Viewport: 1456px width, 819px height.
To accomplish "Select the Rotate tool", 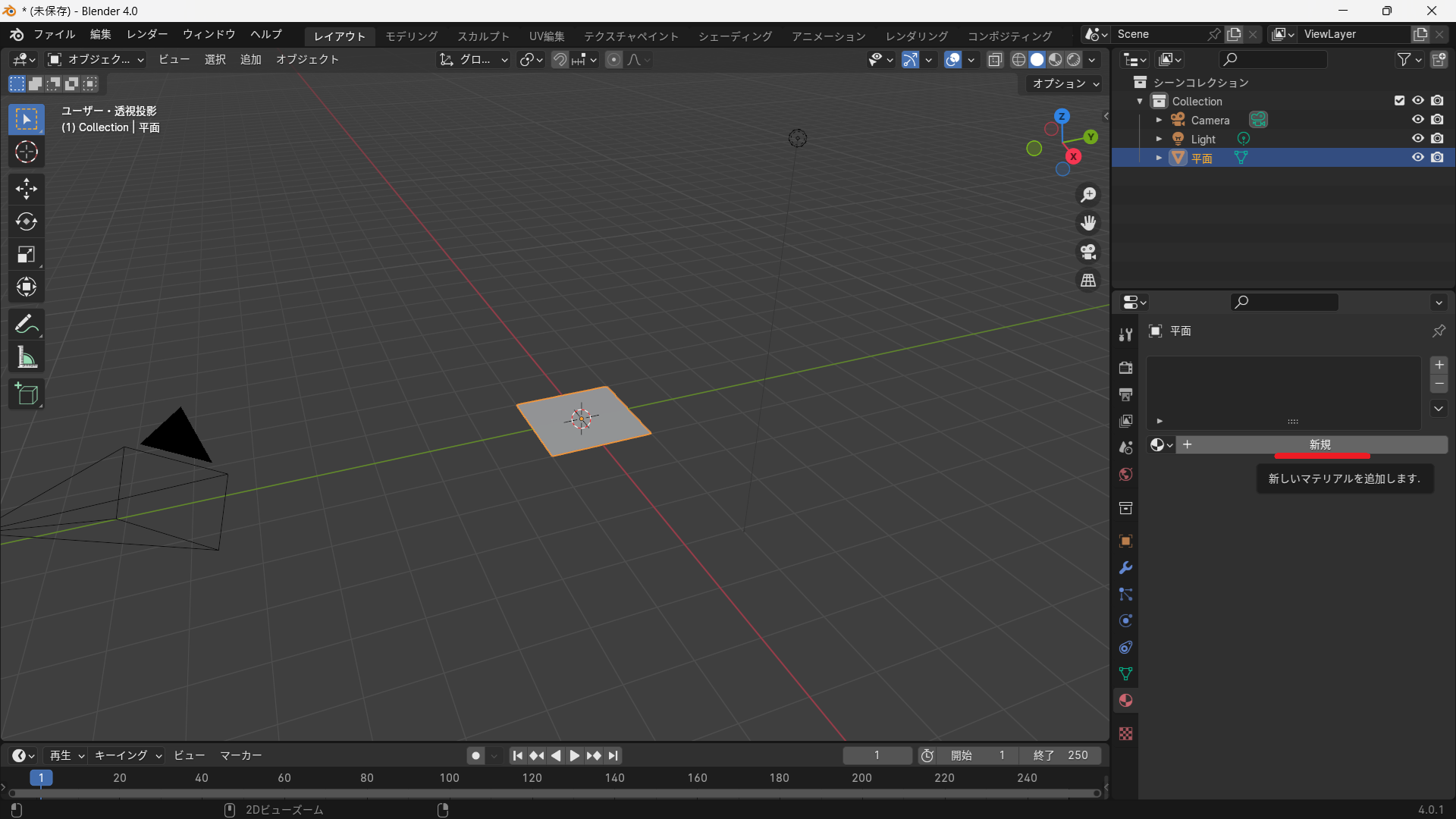I will (x=27, y=221).
